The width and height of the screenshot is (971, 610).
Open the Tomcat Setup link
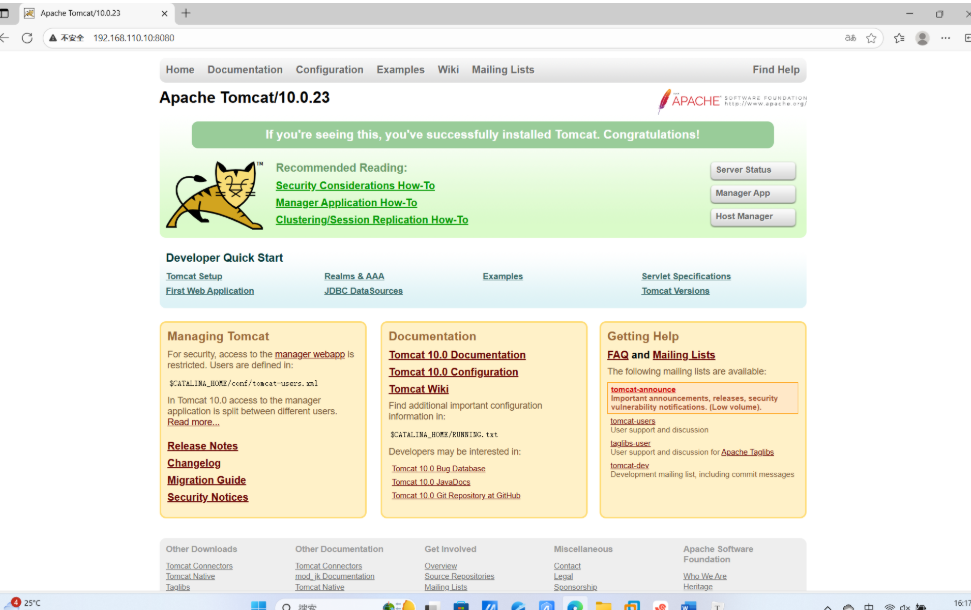[194, 276]
